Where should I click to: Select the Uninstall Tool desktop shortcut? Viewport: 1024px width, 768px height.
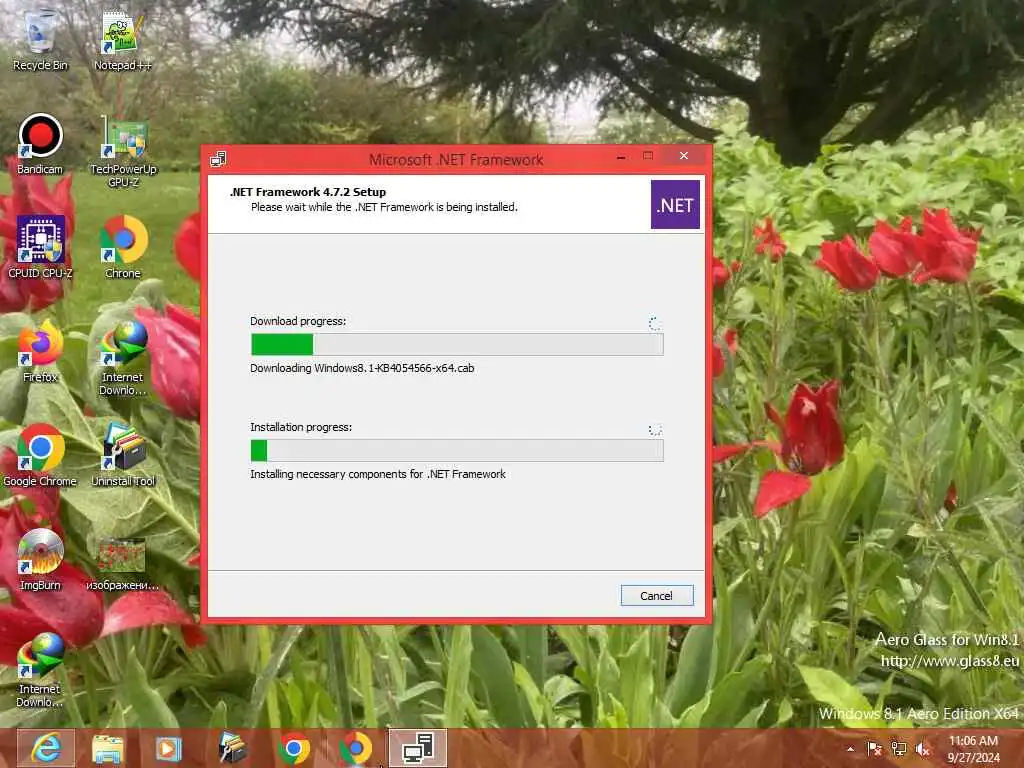click(123, 455)
